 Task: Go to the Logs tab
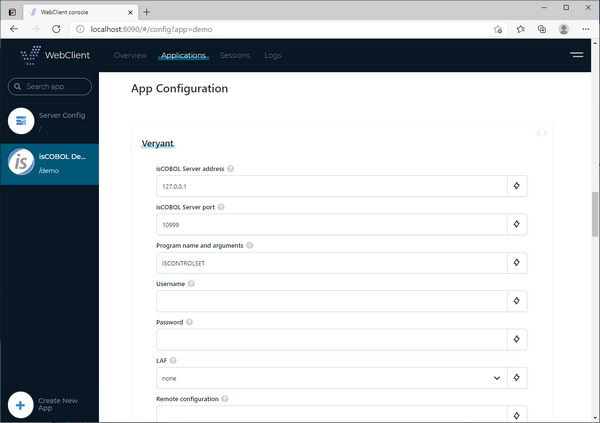(273, 55)
